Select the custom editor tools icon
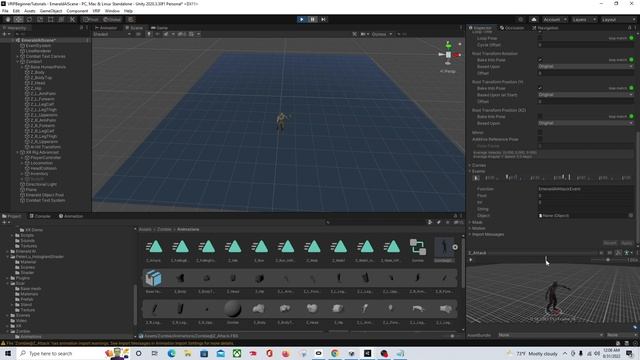640x360 pixels. (x=72, y=19)
